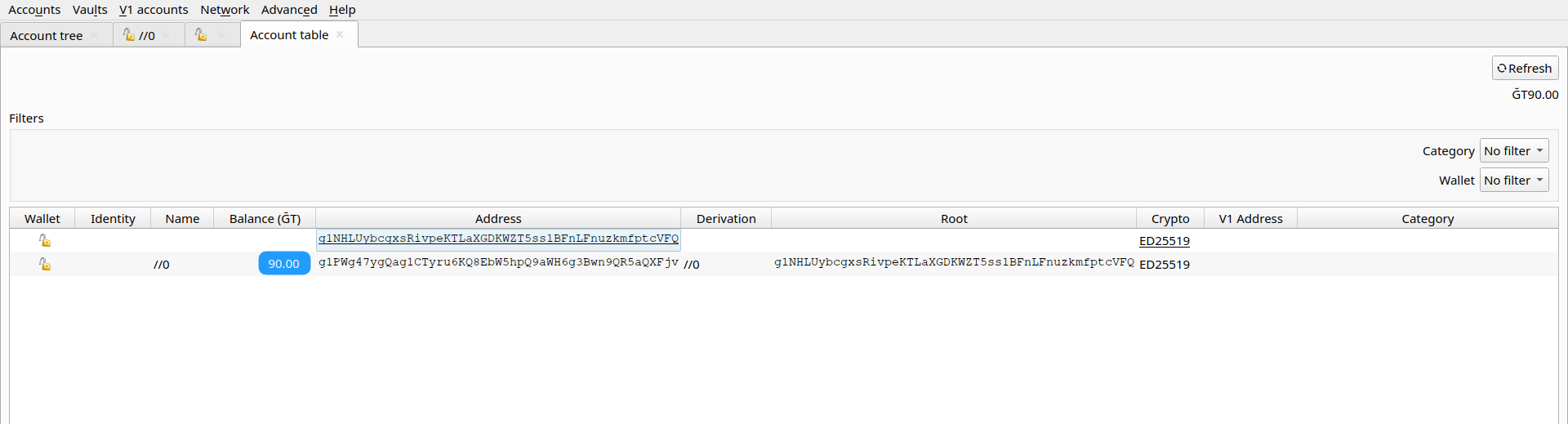The height and width of the screenshot is (424, 1568).
Task: Close the Account table tab
Action: click(x=340, y=34)
